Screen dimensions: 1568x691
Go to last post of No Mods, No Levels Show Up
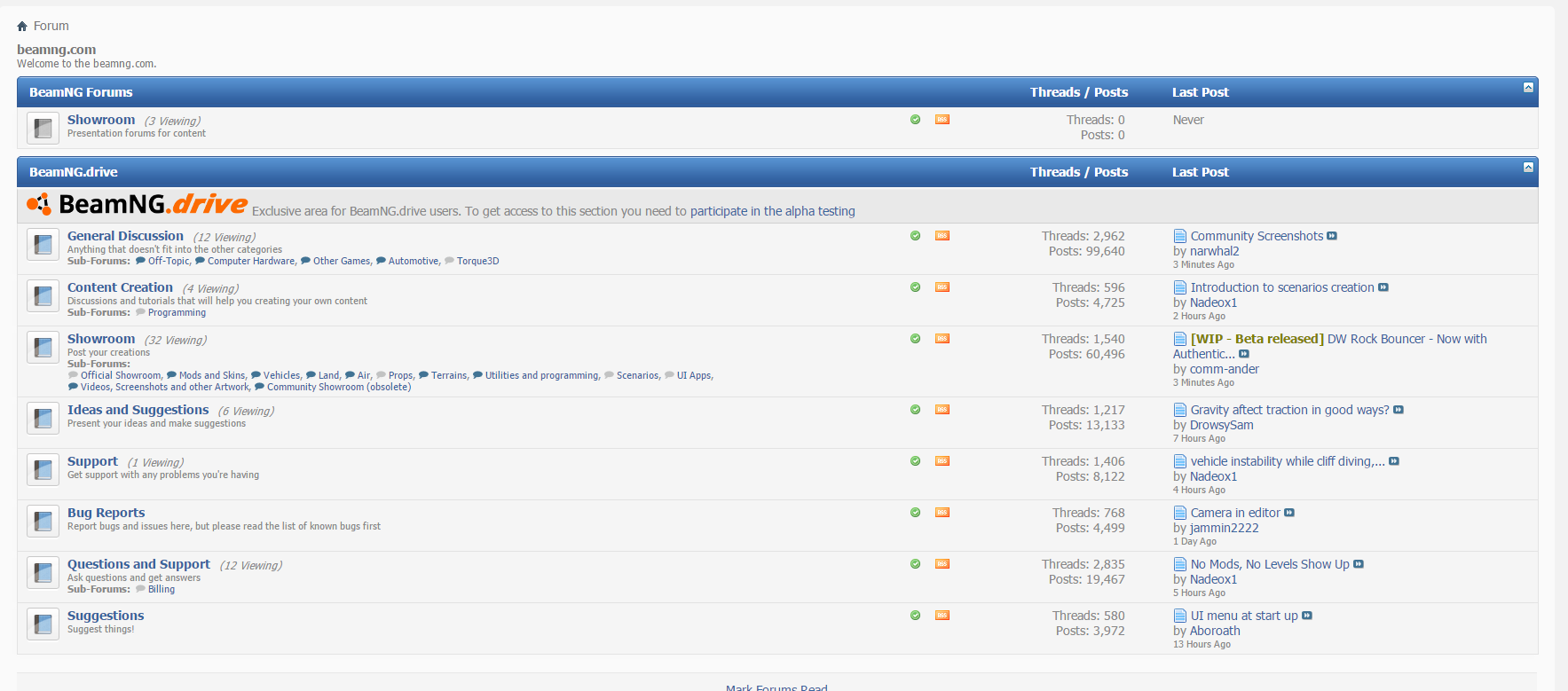[1359, 564]
